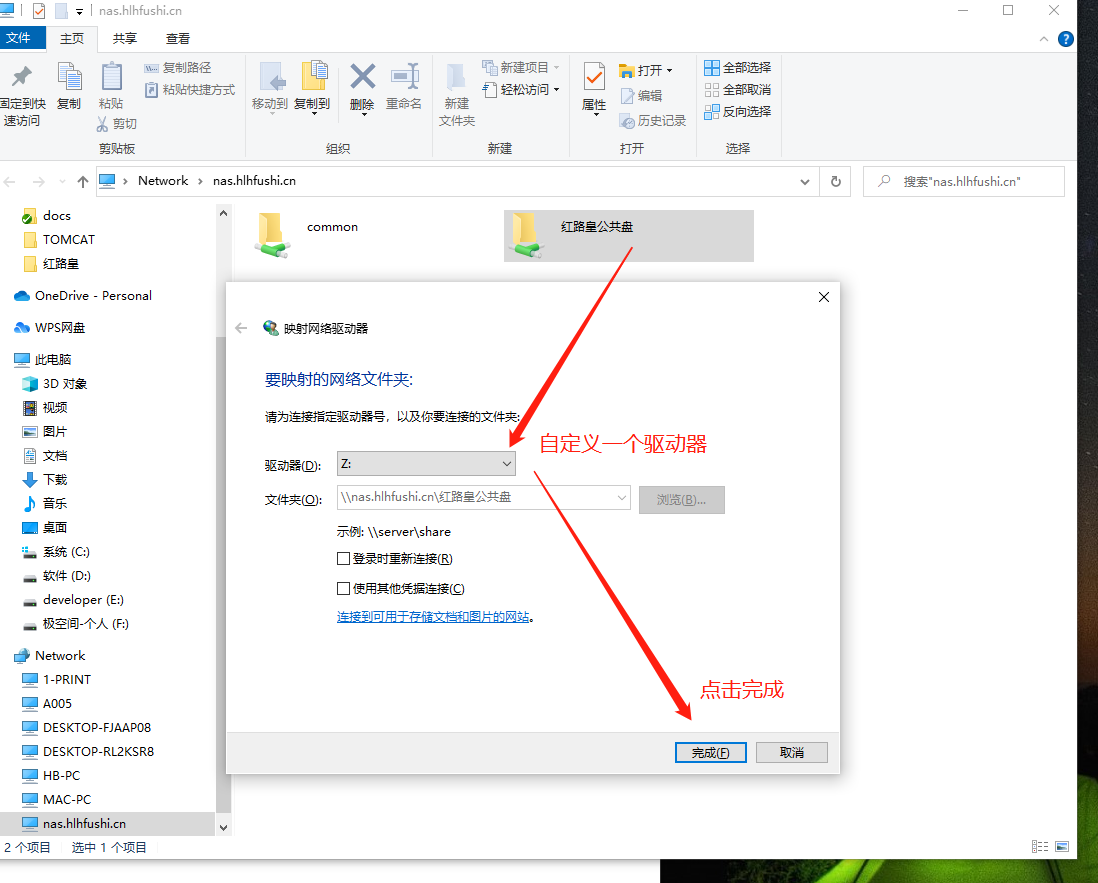This screenshot has height=883, width=1098.
Task: Click the navigation pane vertical scrollbar
Action: [223, 560]
